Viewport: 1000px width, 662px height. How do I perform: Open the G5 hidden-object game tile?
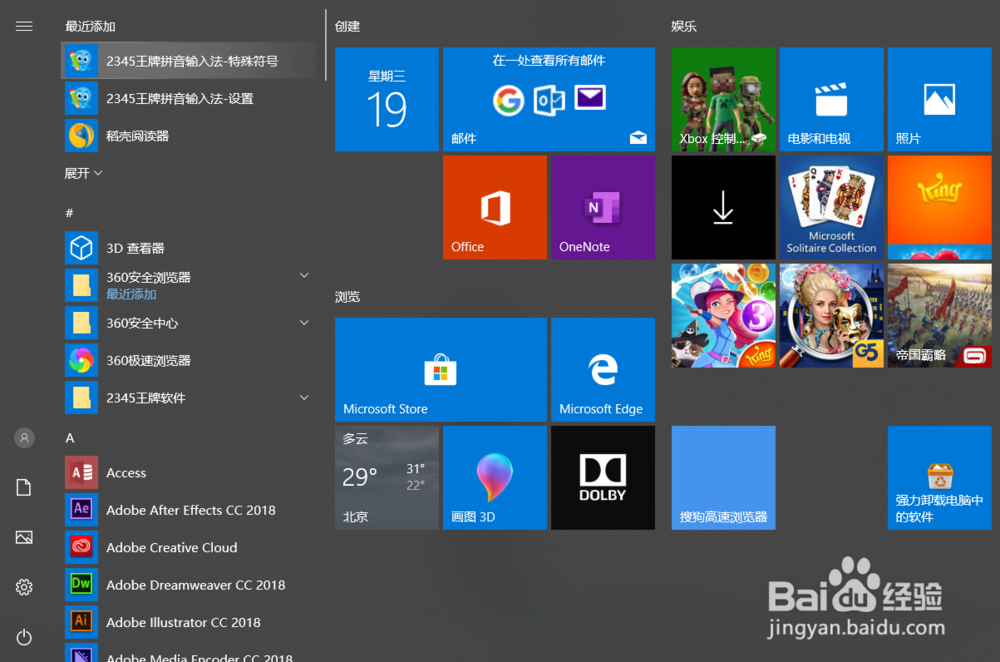coord(831,316)
